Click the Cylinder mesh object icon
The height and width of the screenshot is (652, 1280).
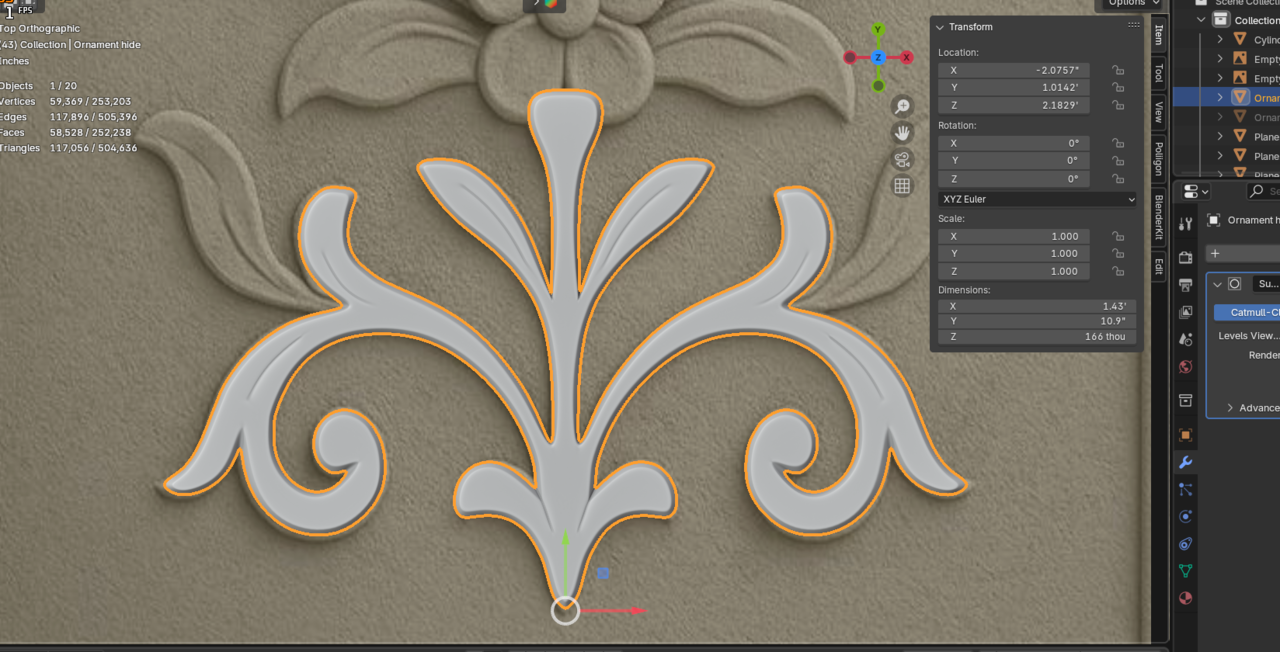pos(1240,40)
